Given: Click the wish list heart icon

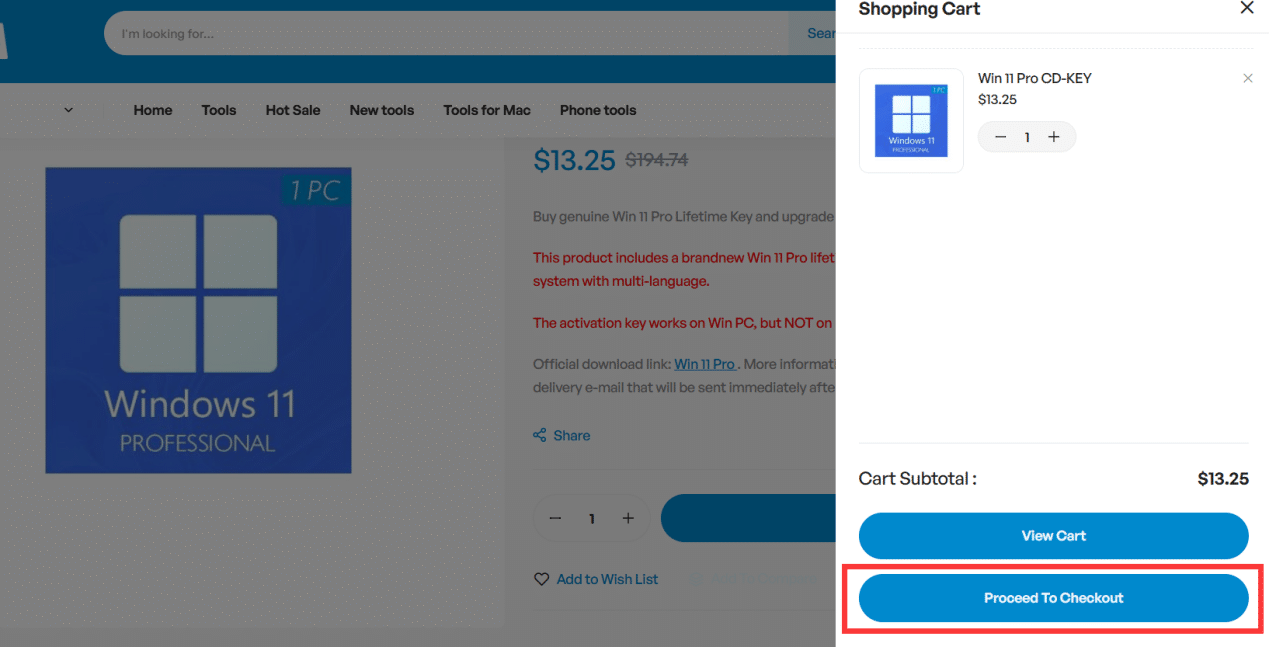Looking at the screenshot, I should [541, 579].
